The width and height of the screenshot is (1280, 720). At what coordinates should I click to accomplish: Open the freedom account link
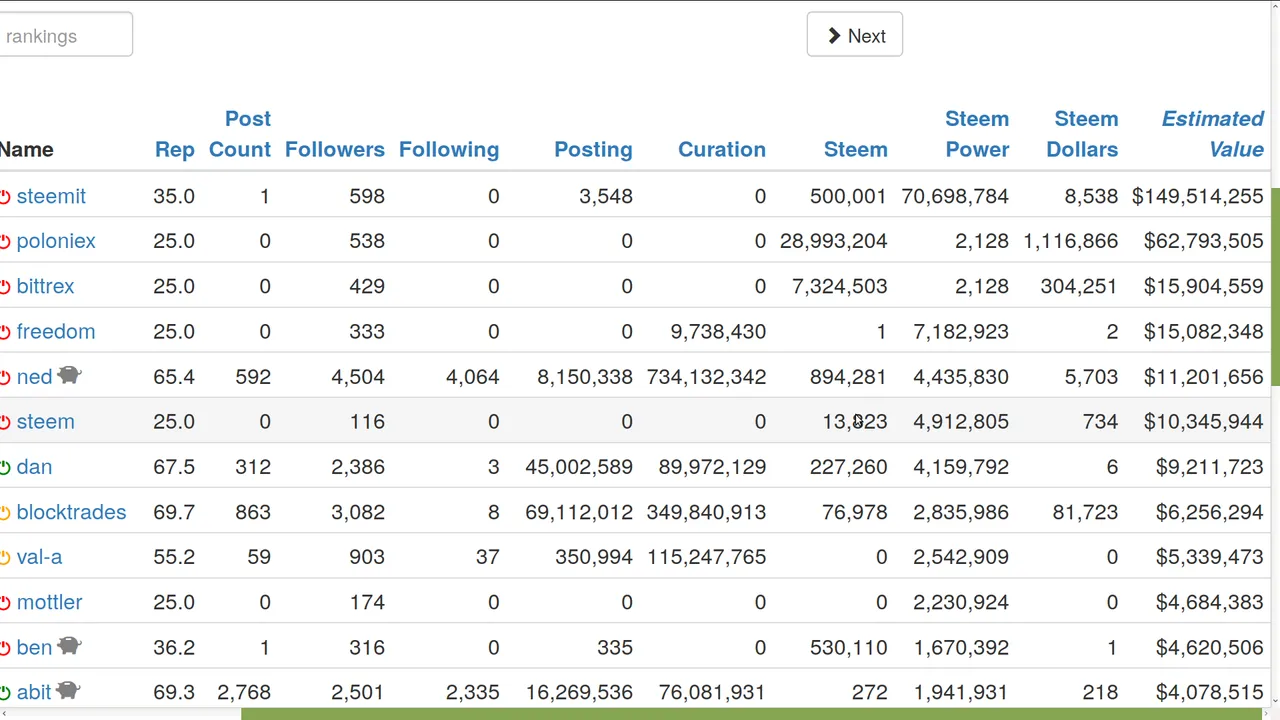[56, 331]
